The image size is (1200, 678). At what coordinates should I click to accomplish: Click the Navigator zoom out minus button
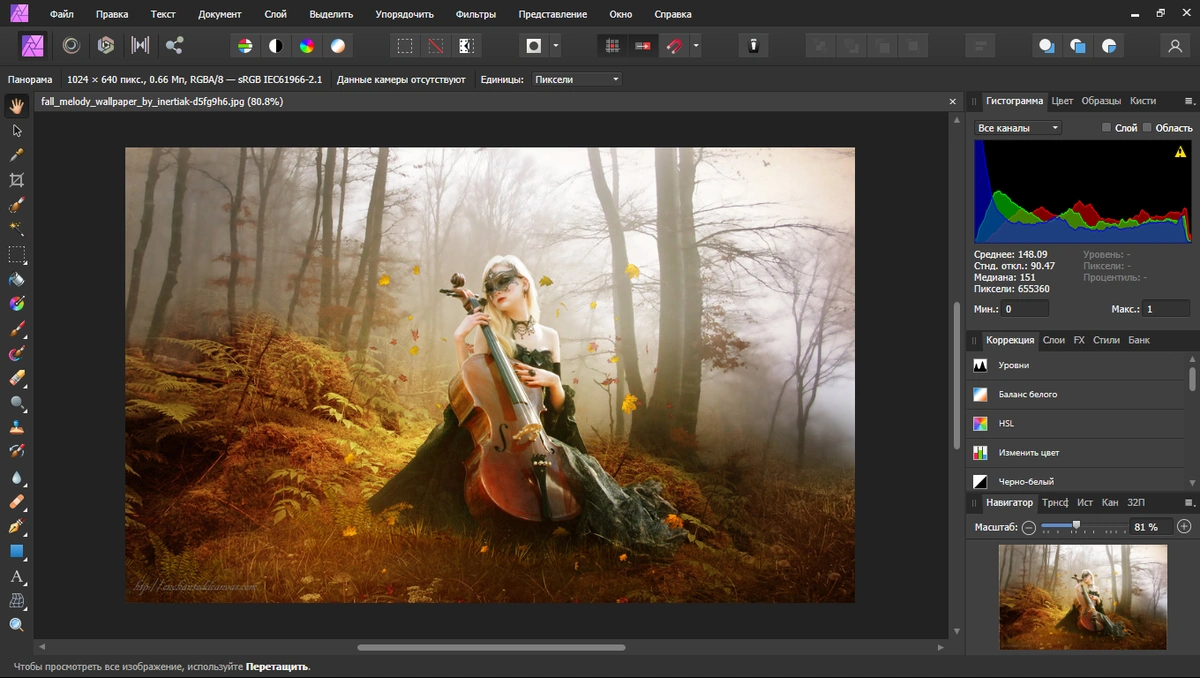(x=1029, y=526)
